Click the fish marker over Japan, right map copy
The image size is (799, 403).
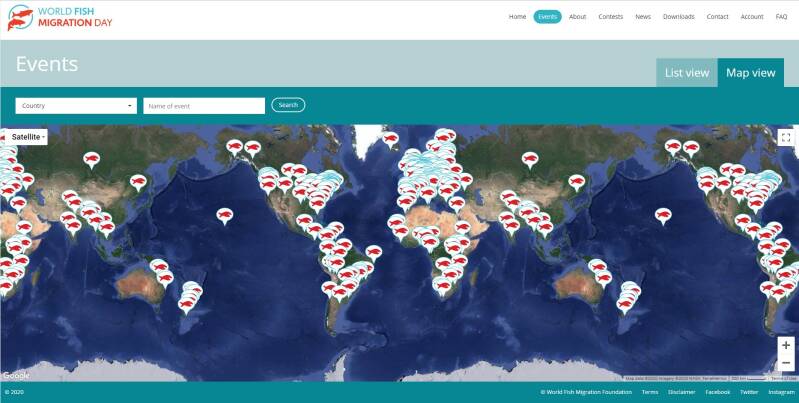point(577,181)
